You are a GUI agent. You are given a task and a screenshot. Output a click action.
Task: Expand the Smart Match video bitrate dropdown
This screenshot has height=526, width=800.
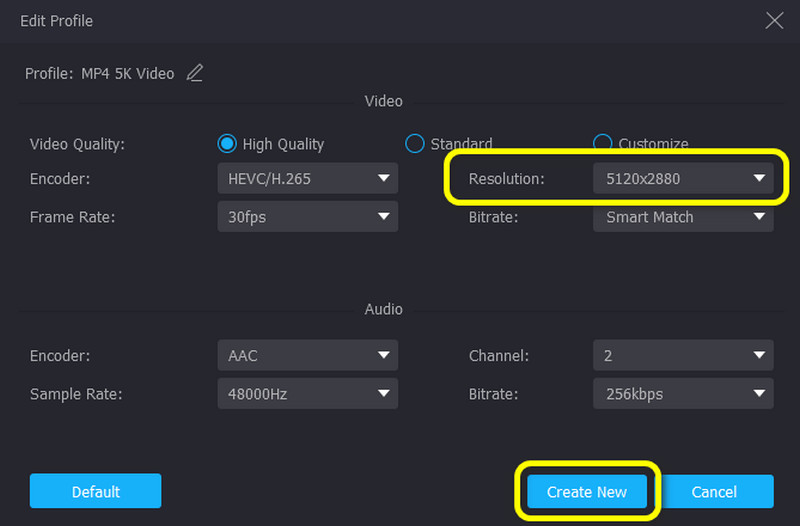tap(683, 217)
